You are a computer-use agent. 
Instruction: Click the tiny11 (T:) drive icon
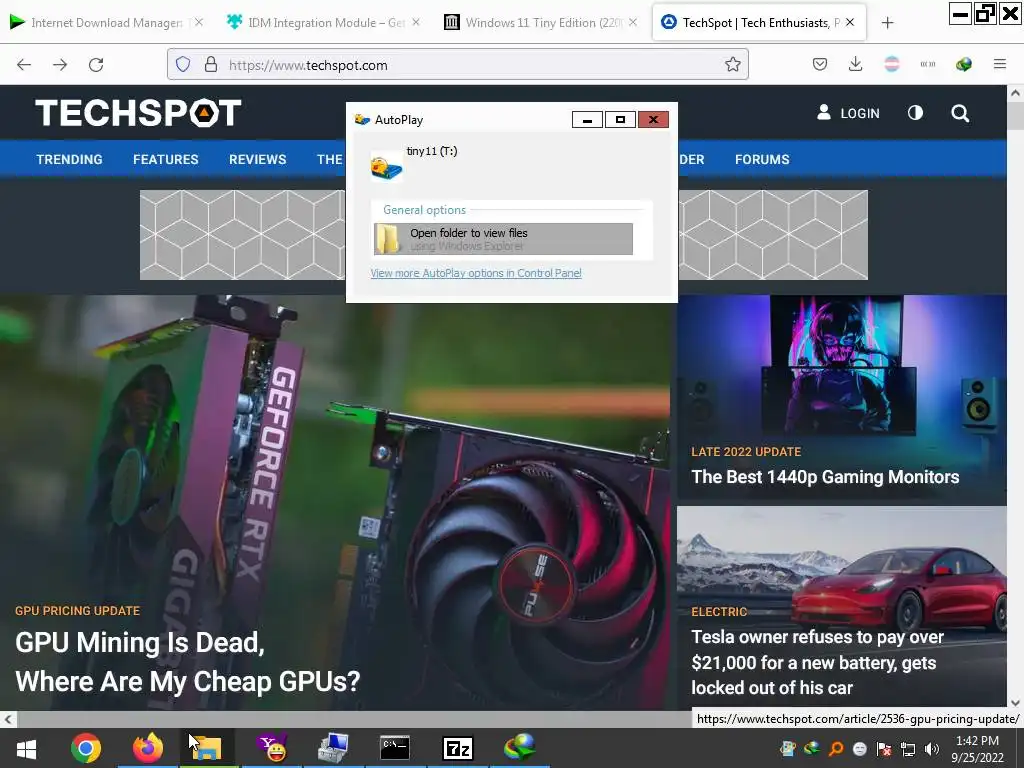click(x=386, y=166)
